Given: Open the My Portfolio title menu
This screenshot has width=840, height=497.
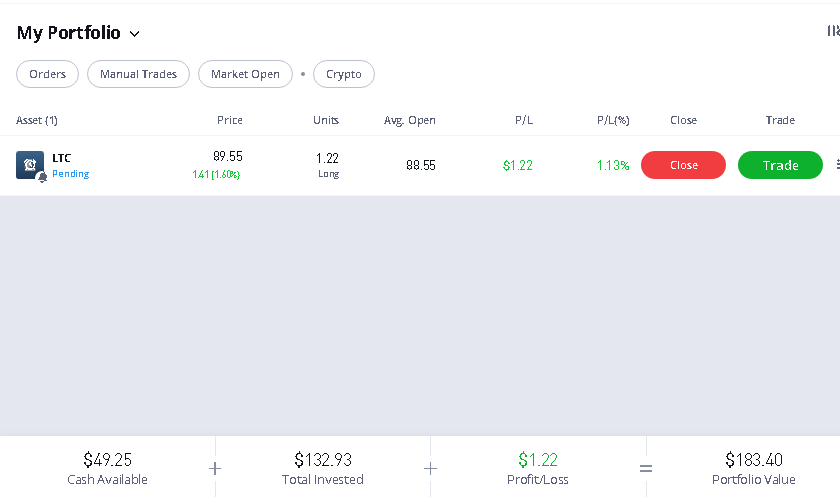Looking at the screenshot, I should point(69,33).
